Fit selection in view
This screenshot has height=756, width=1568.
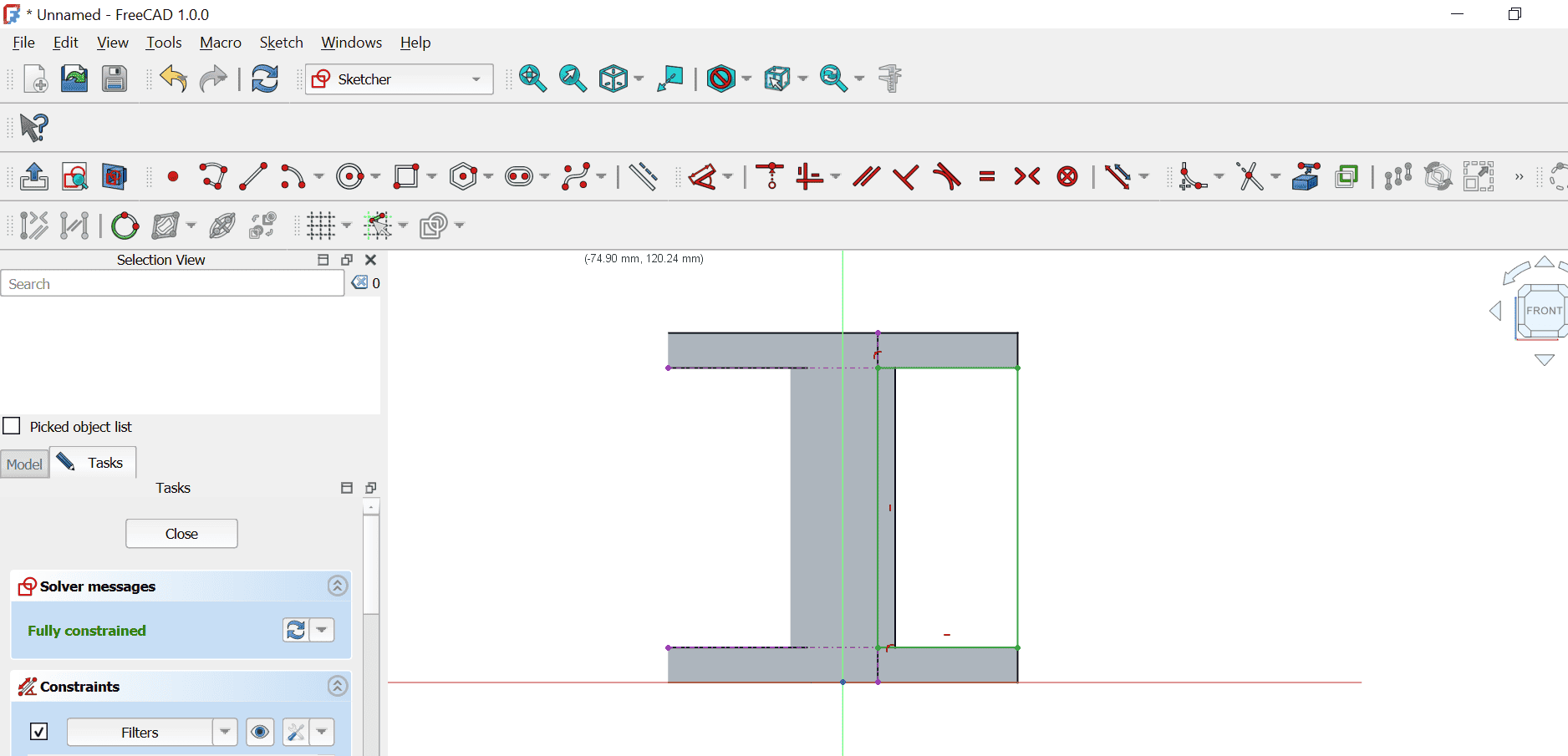(573, 79)
